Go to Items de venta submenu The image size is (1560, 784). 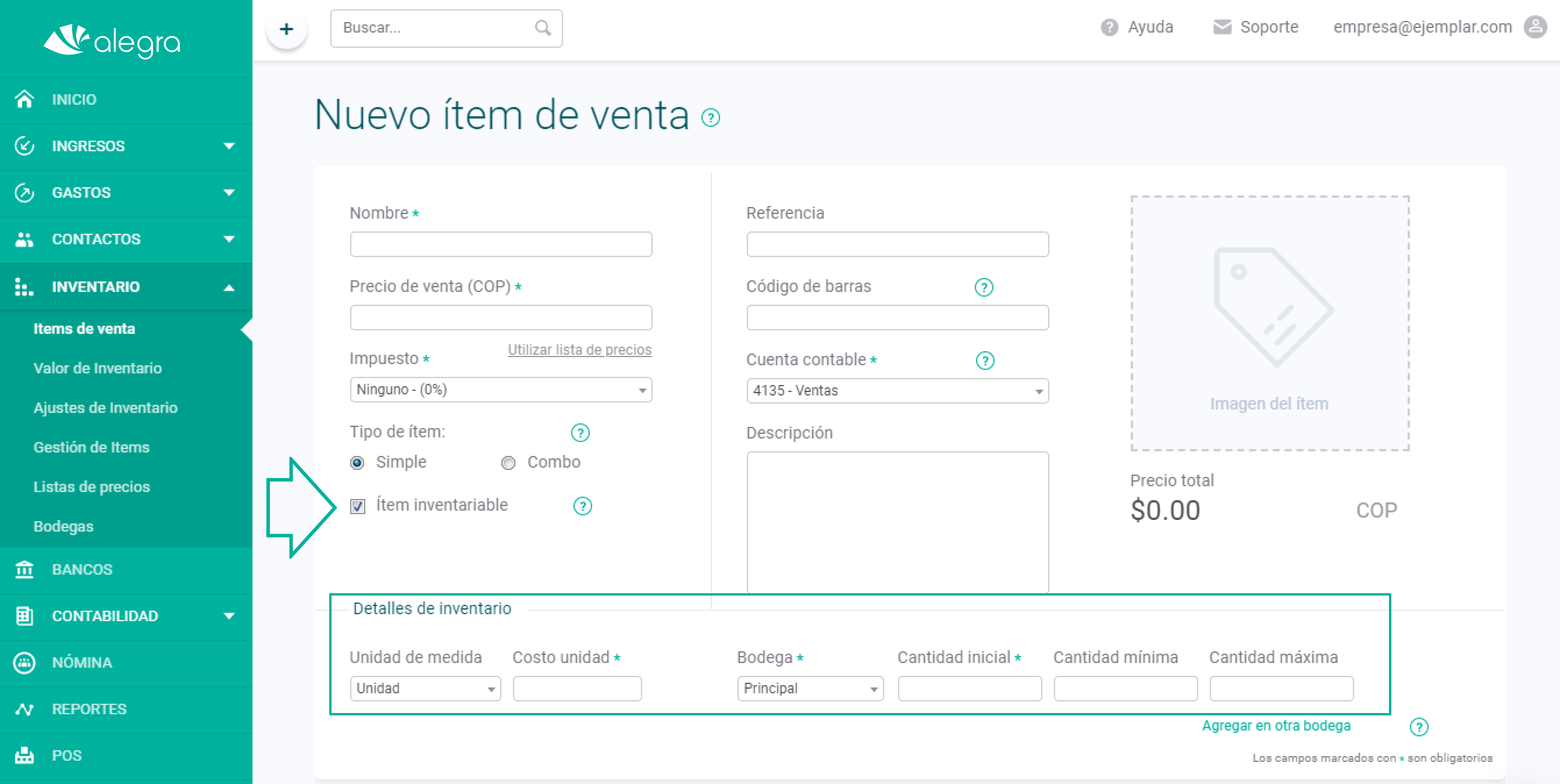point(84,329)
